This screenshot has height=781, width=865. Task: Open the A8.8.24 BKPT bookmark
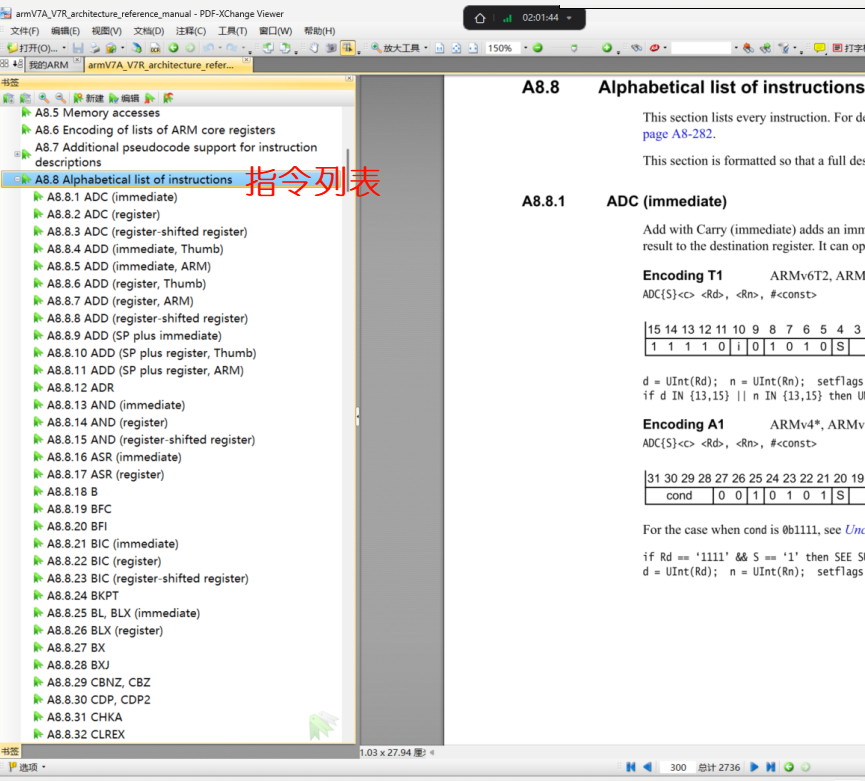83,596
